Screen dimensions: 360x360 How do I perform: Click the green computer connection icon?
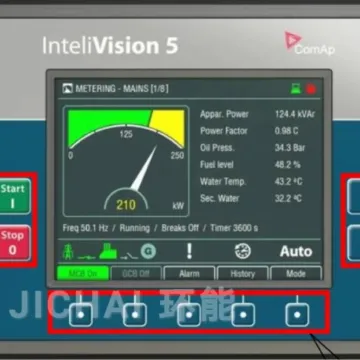pos(296,89)
